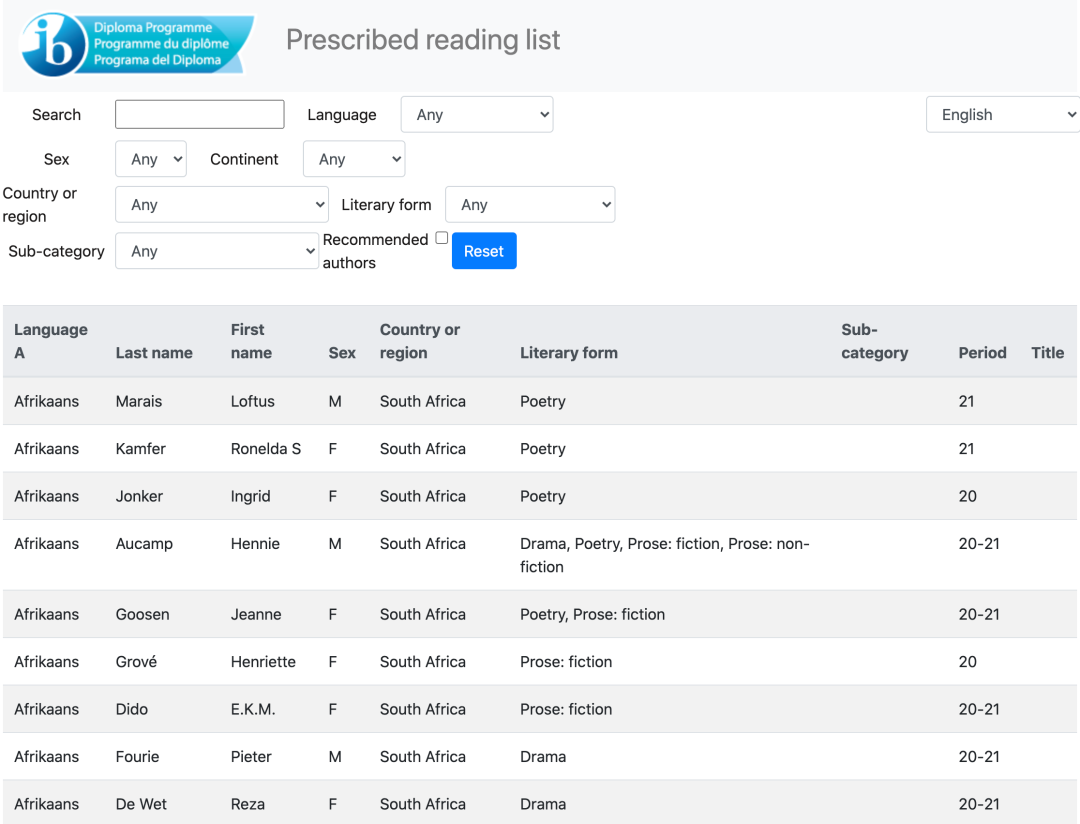
Task: Click the IB Diploma Programme logo
Action: pyautogui.click(x=137, y=44)
